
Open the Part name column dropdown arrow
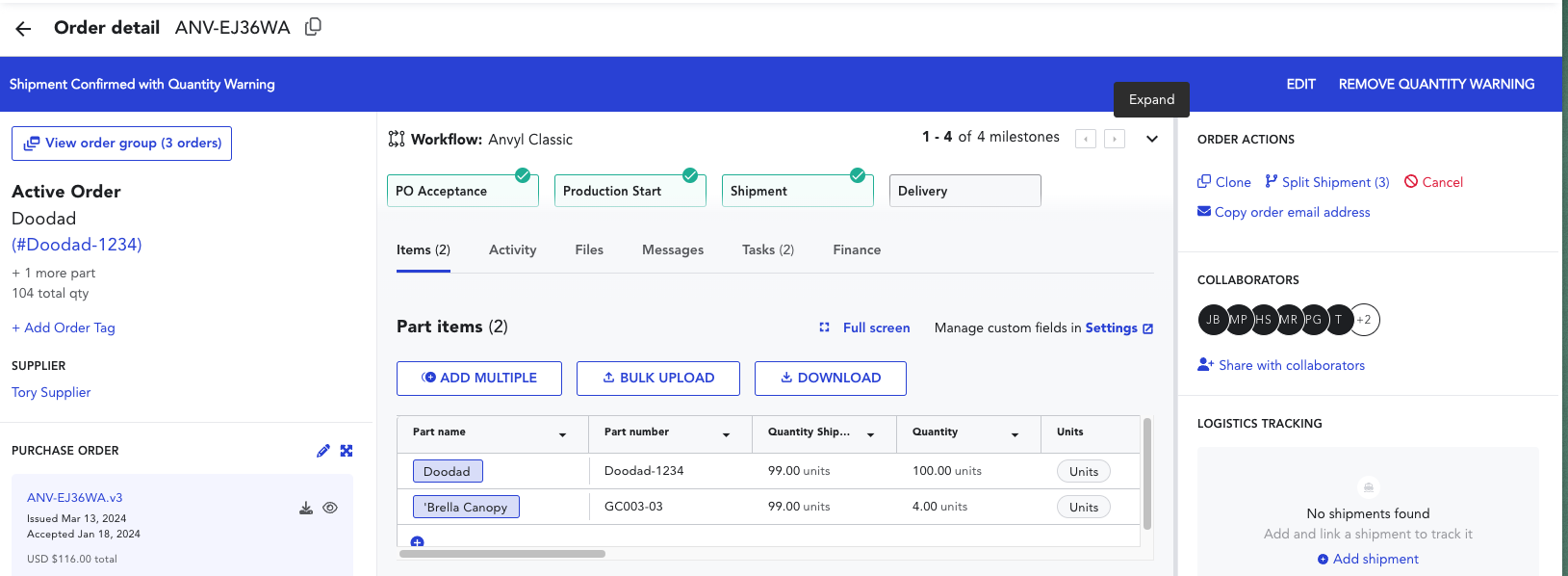(x=563, y=434)
